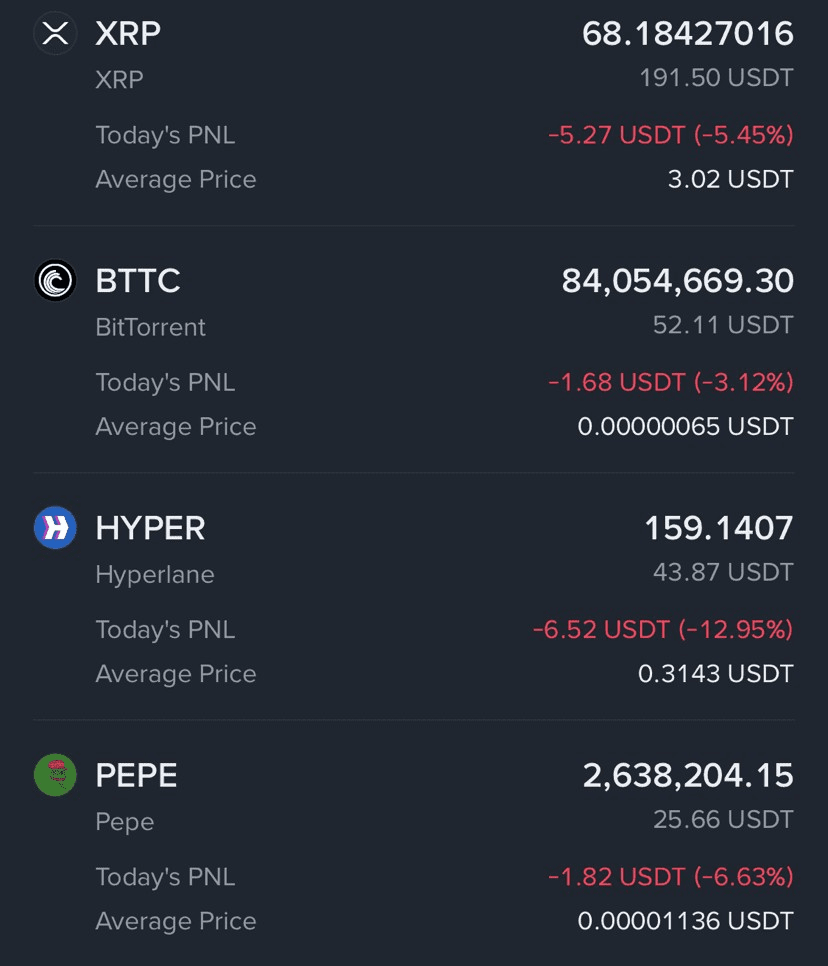Tap the BitTorrent BTTC coin icon
Image resolution: width=828 pixels, height=966 pixels.
coord(55,280)
